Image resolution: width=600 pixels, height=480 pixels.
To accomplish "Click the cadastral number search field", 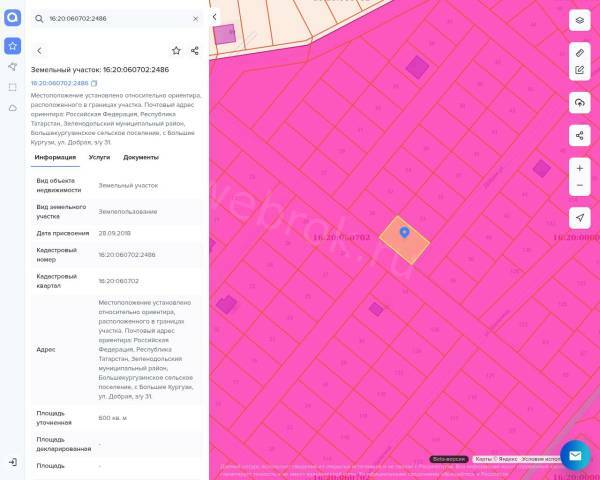I will tap(115, 18).
